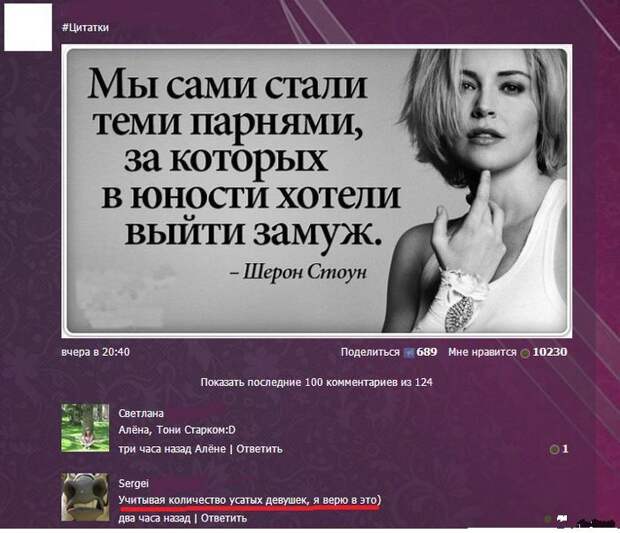Open the #Цитатки community link
The width and height of the screenshot is (620, 533).
point(85,27)
